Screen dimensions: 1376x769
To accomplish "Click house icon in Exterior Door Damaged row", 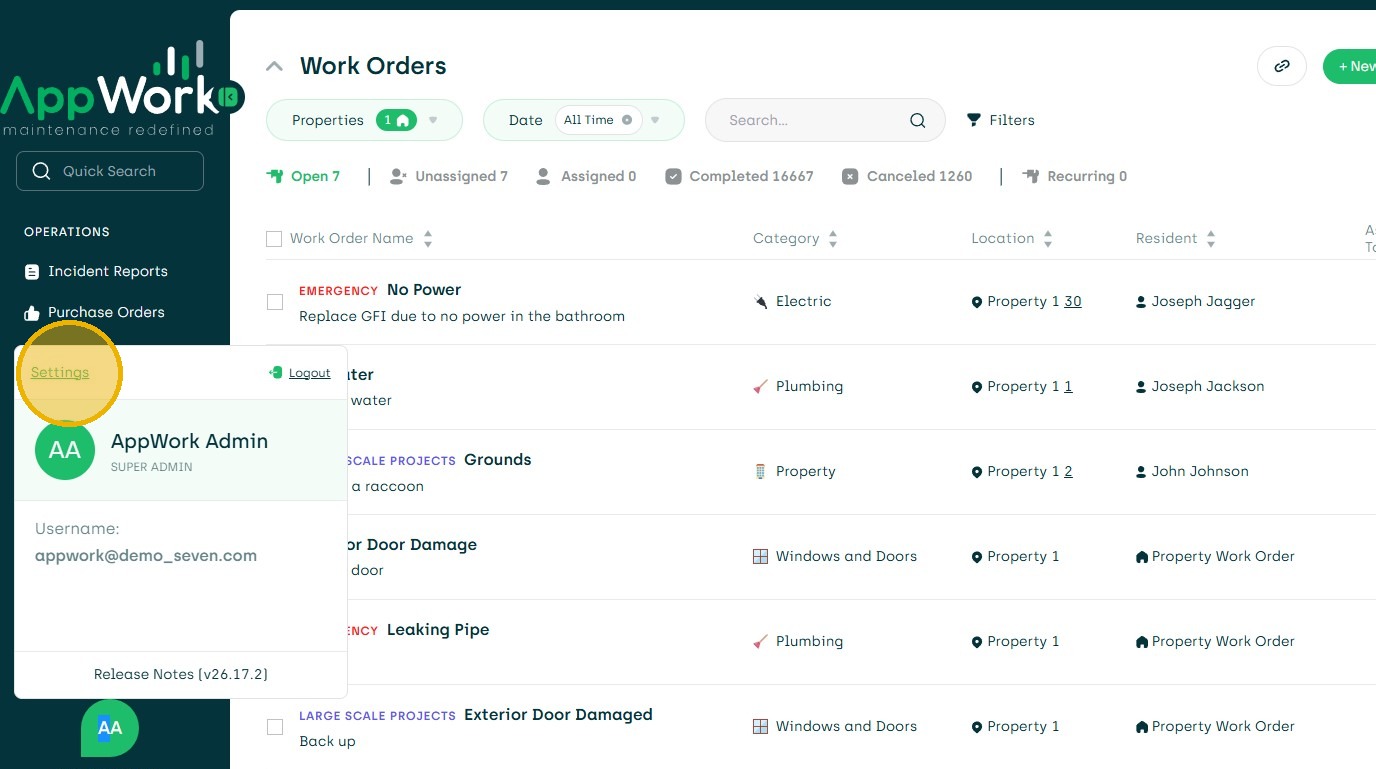I will (x=1142, y=727).
